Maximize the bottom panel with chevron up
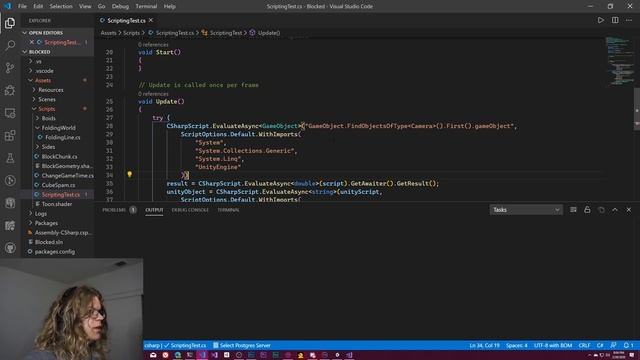The image size is (640, 360). 615,210
